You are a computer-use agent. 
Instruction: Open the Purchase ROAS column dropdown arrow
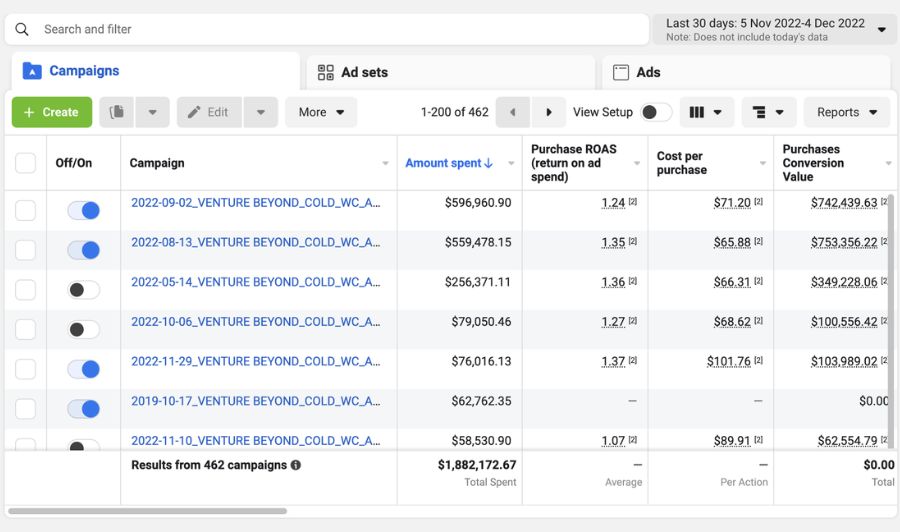pos(637,164)
